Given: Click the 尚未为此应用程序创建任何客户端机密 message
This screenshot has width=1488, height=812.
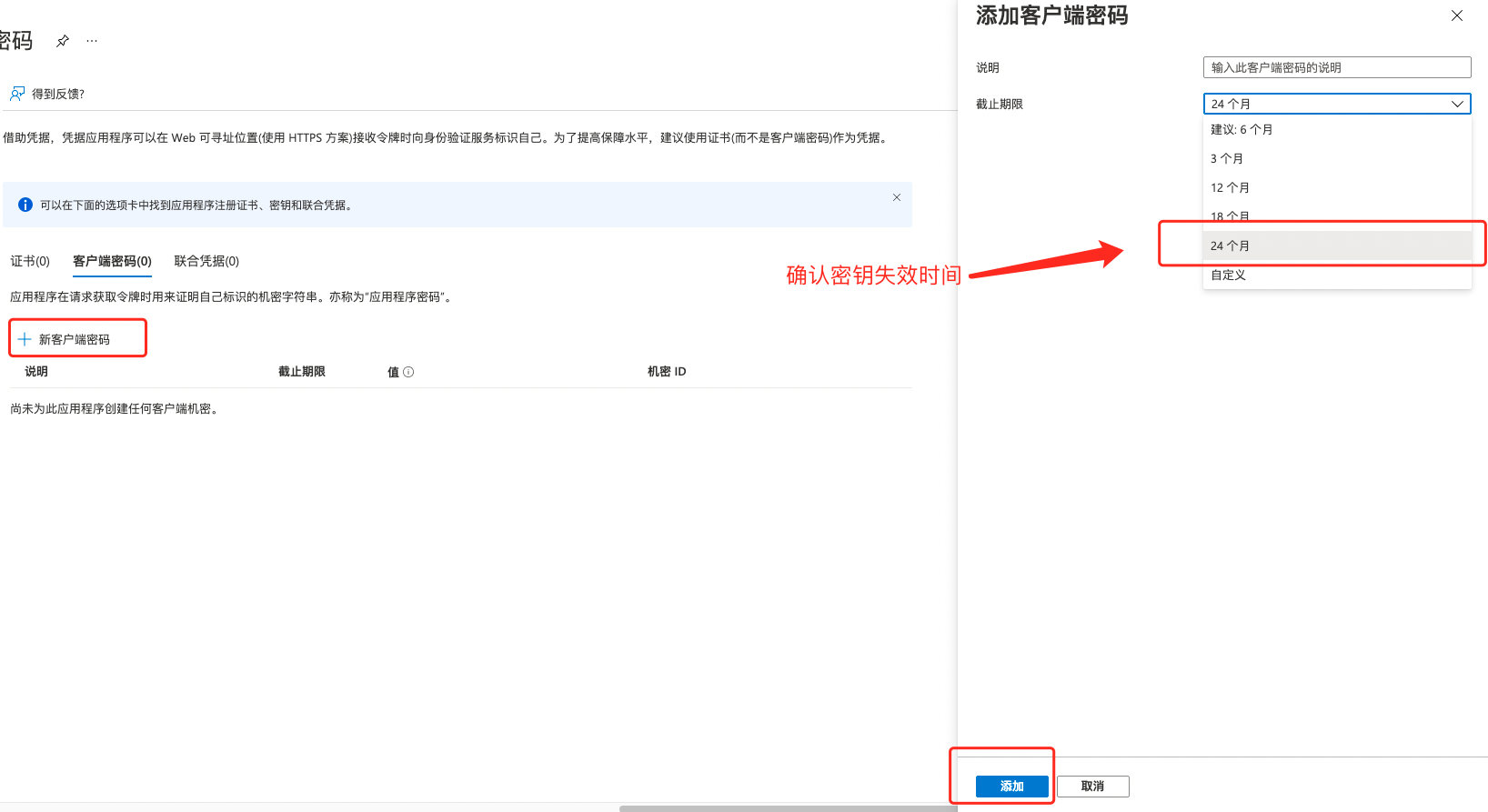Looking at the screenshot, I should click(114, 408).
